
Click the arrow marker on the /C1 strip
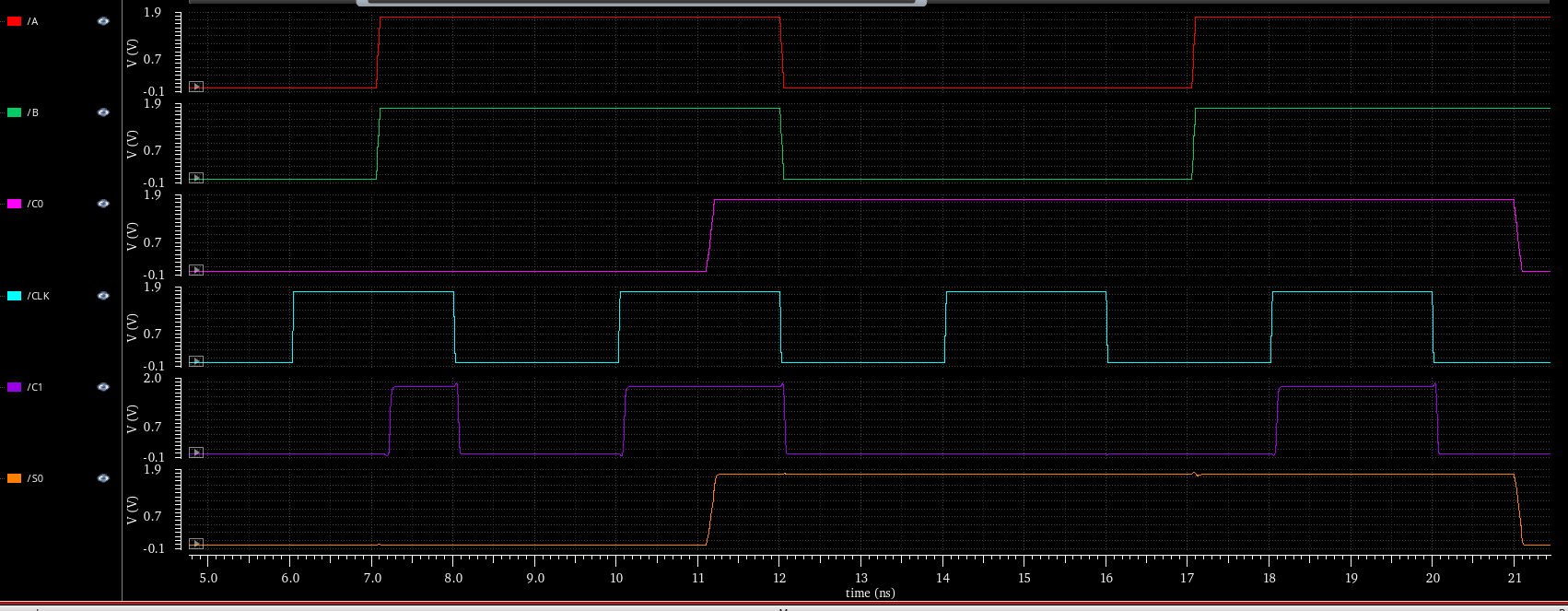point(195,452)
